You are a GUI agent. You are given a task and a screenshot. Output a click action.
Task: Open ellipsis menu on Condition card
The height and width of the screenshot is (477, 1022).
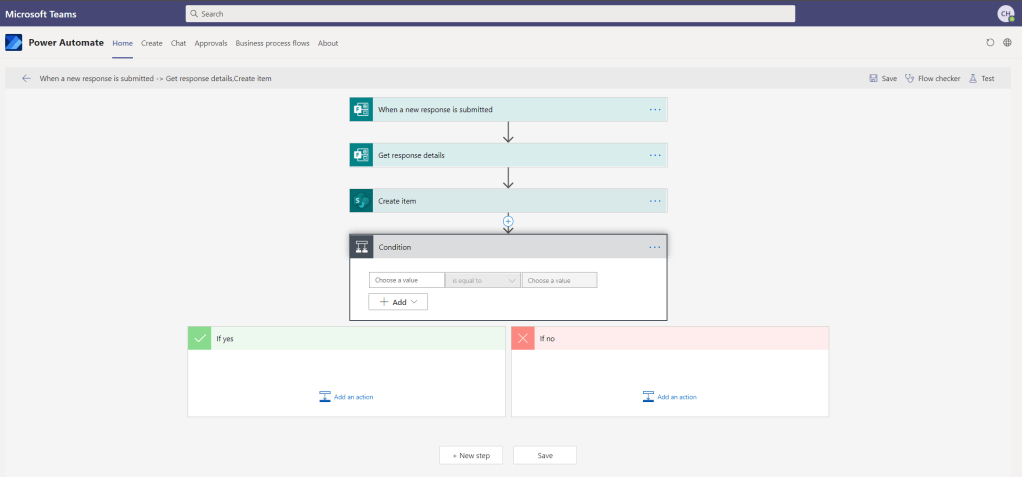tap(655, 247)
